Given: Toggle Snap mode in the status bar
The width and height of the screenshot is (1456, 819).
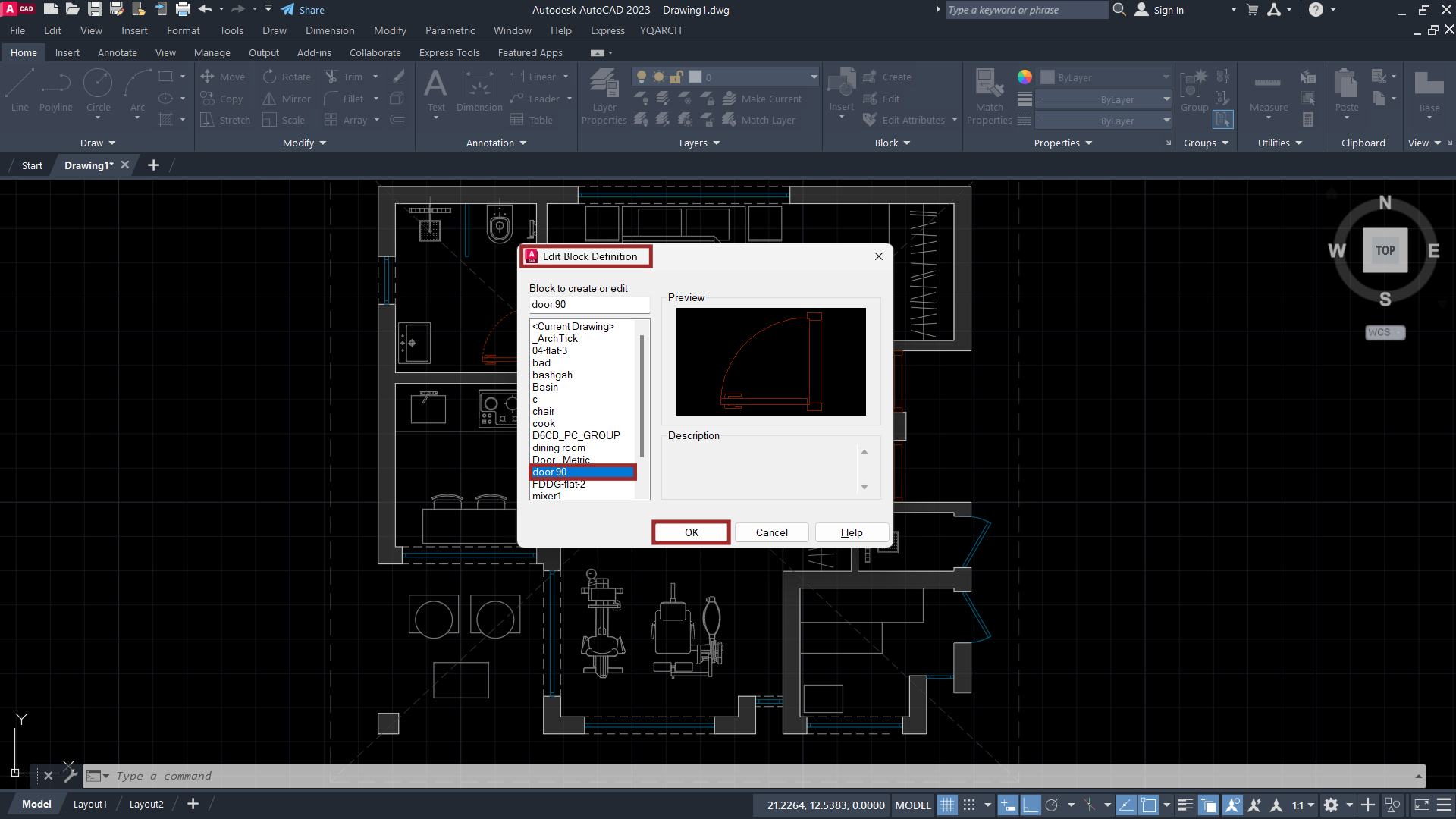Looking at the screenshot, I should pos(969,805).
